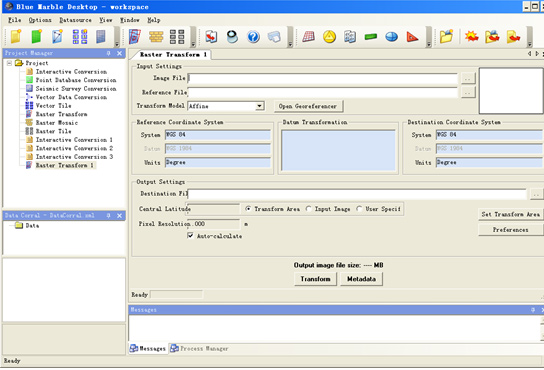Click the Pixel Resolution value field

click(213, 224)
